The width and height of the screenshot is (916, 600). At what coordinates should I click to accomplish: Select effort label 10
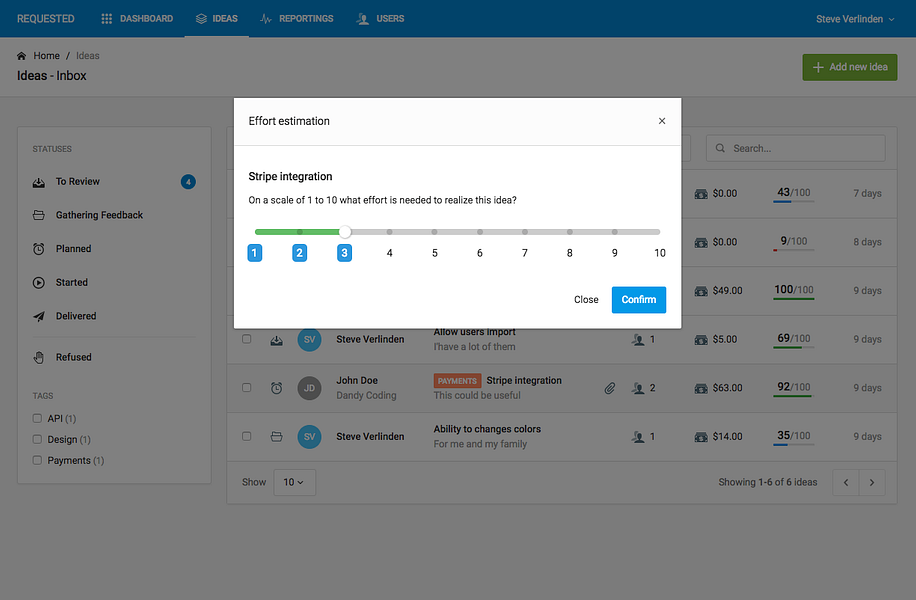click(660, 253)
